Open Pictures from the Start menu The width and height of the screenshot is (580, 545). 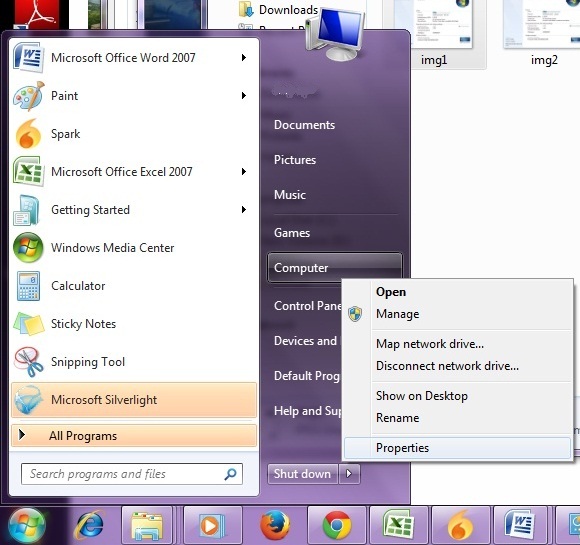[295, 160]
